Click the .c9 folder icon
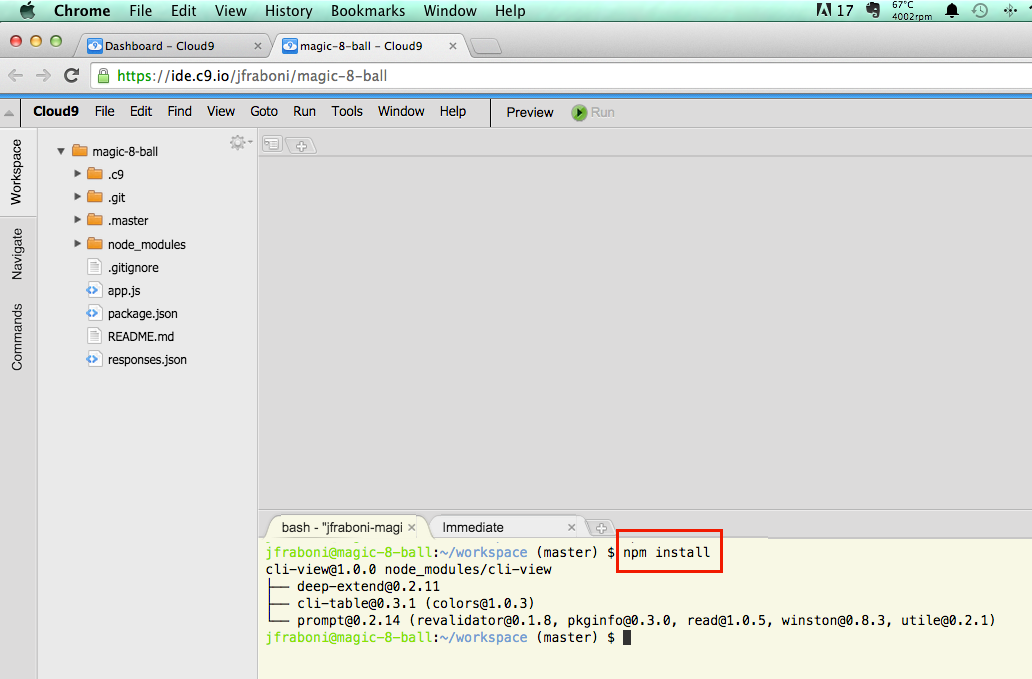 click(95, 174)
